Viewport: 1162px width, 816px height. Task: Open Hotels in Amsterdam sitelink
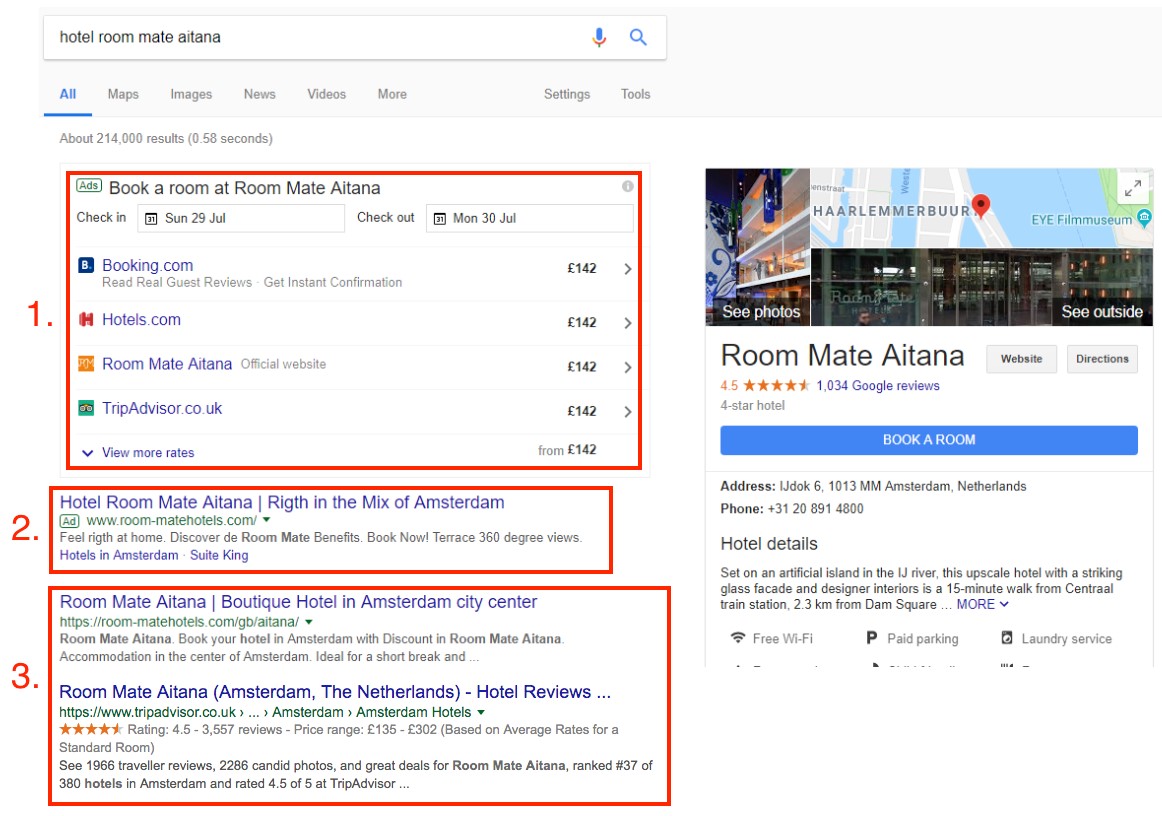[x=119, y=555]
